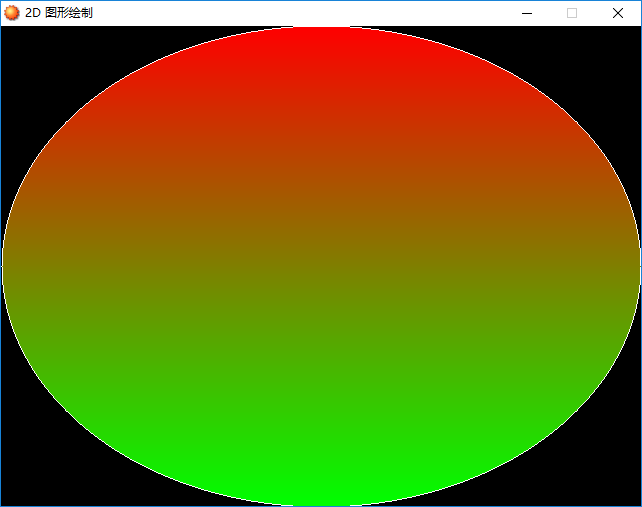642x507 pixels.
Task: Click the red-green gradient ellipse
Action: pyautogui.click(x=321, y=266)
